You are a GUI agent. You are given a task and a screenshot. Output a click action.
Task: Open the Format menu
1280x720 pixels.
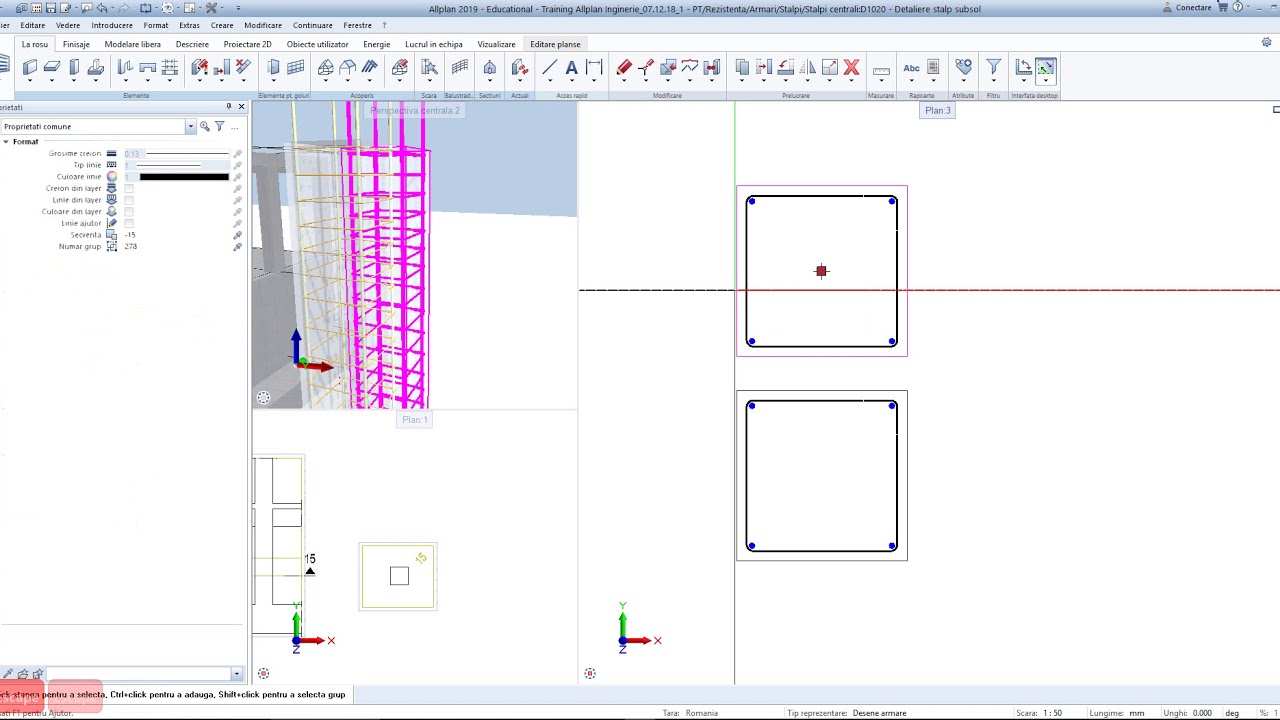(156, 25)
